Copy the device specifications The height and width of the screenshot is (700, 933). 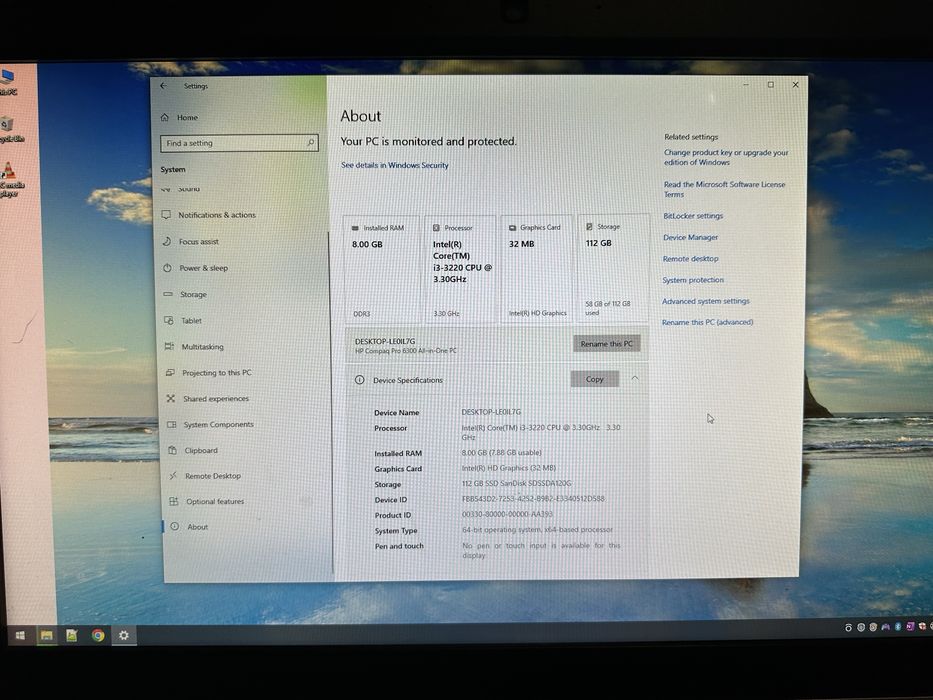point(594,379)
